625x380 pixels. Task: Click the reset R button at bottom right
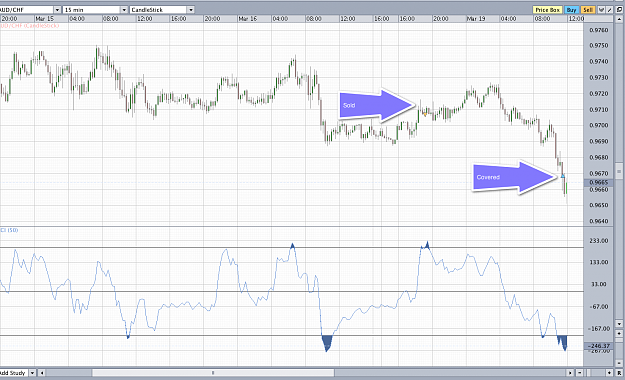620,373
